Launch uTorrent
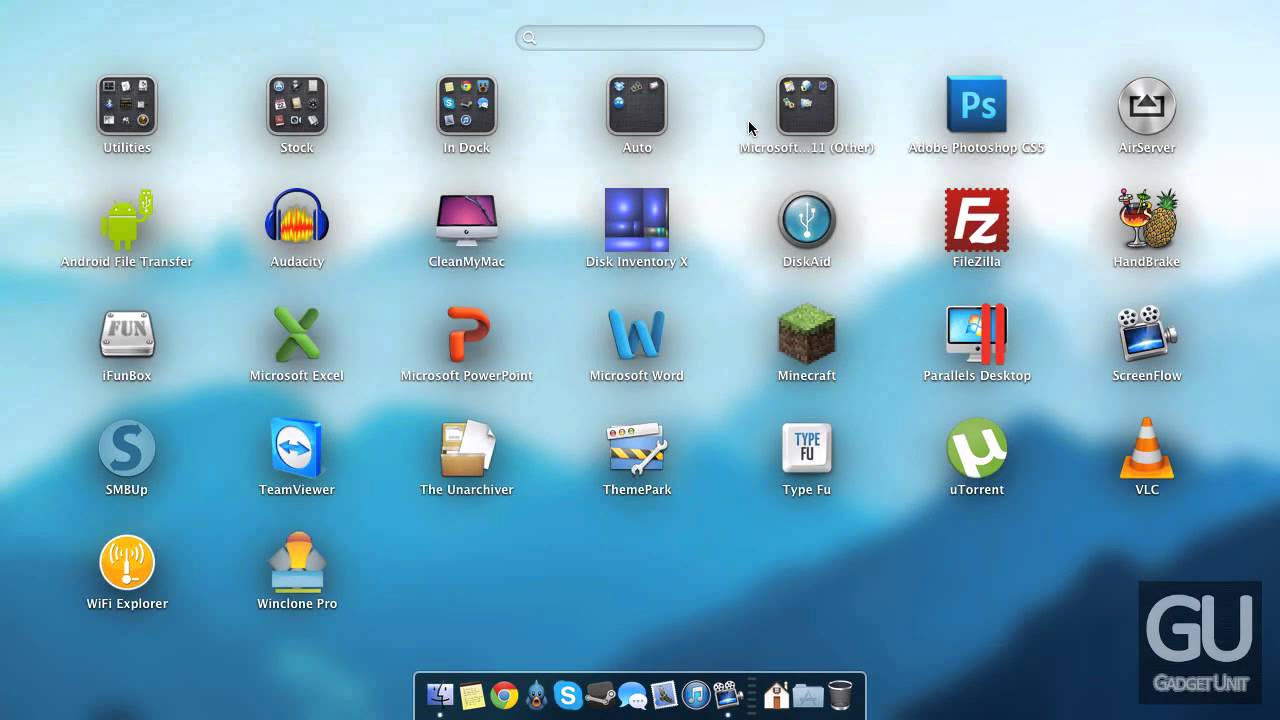This screenshot has height=720, width=1280. pos(977,447)
